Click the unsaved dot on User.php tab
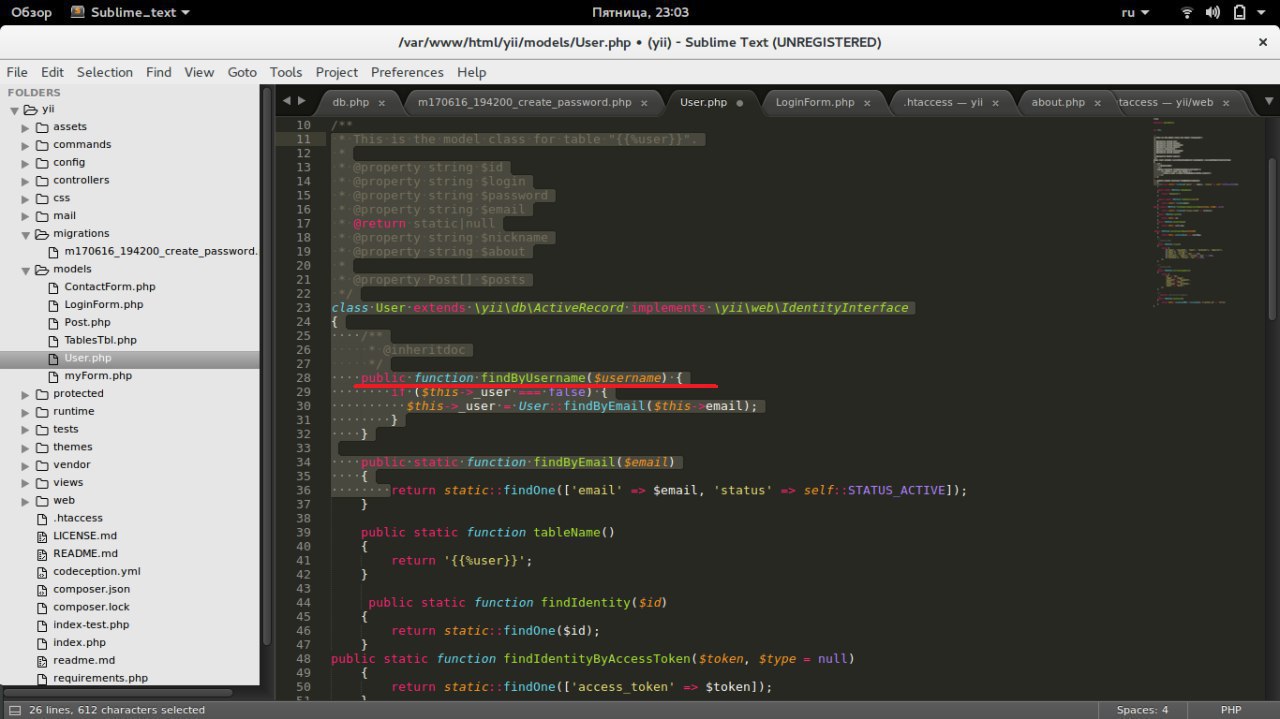This screenshot has height=719, width=1280. 740,103
